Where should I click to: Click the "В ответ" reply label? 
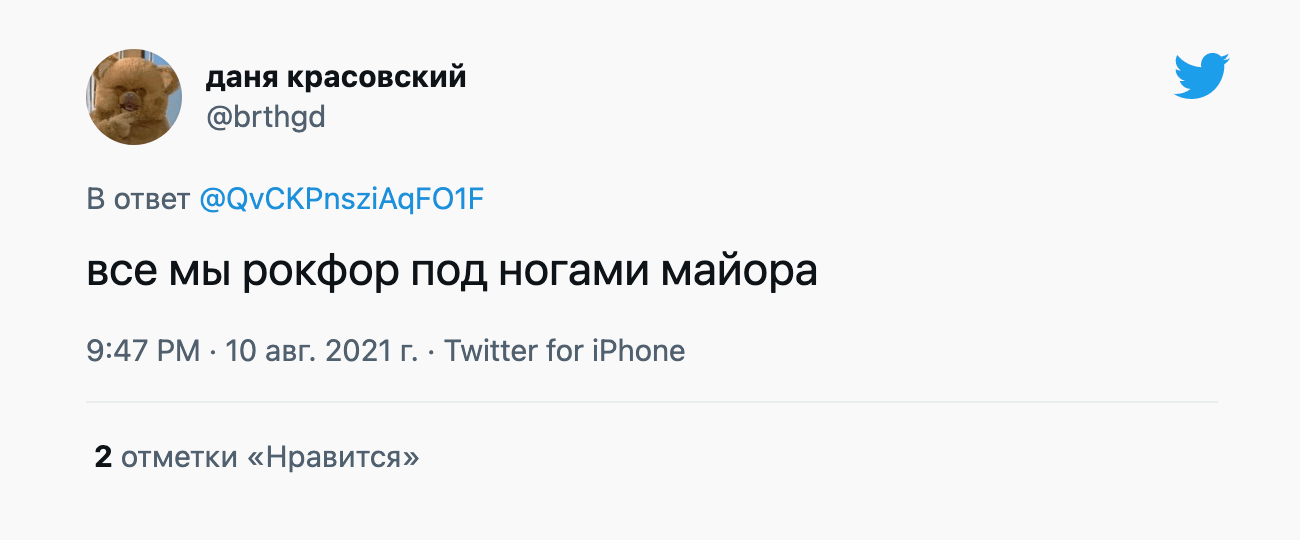[x=139, y=200]
